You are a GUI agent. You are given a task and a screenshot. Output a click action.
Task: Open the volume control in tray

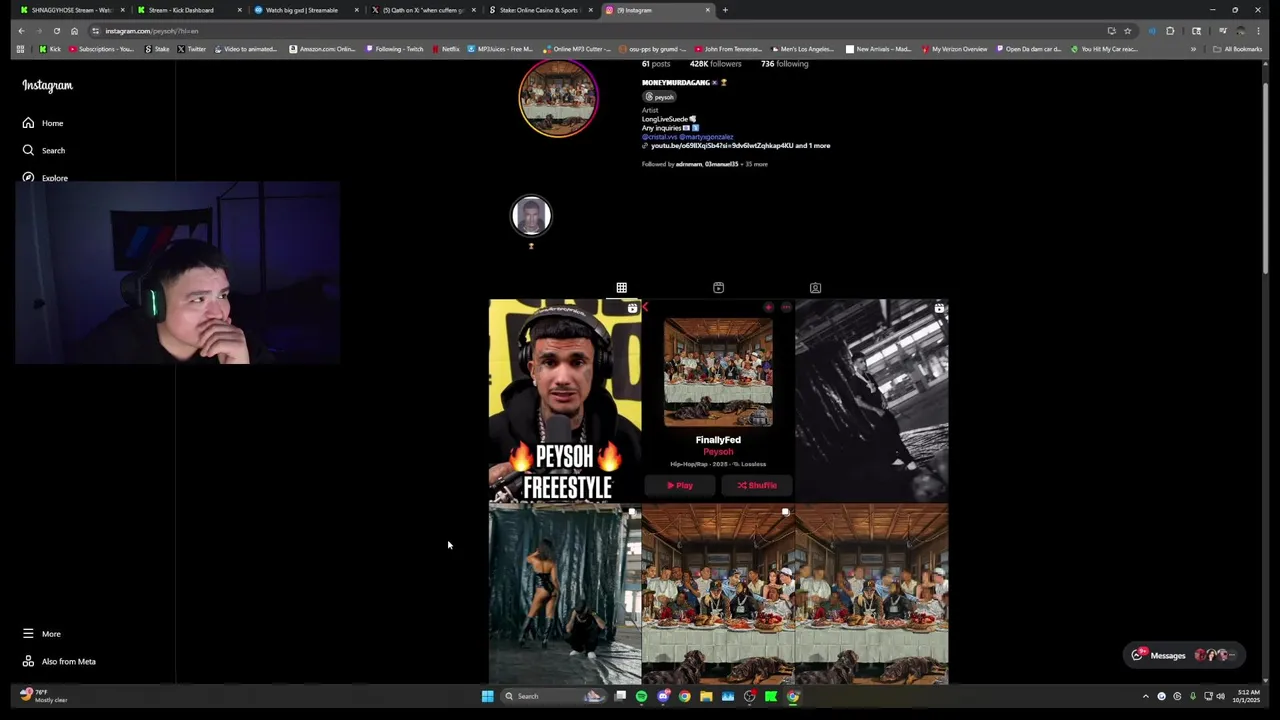[x=1220, y=697]
